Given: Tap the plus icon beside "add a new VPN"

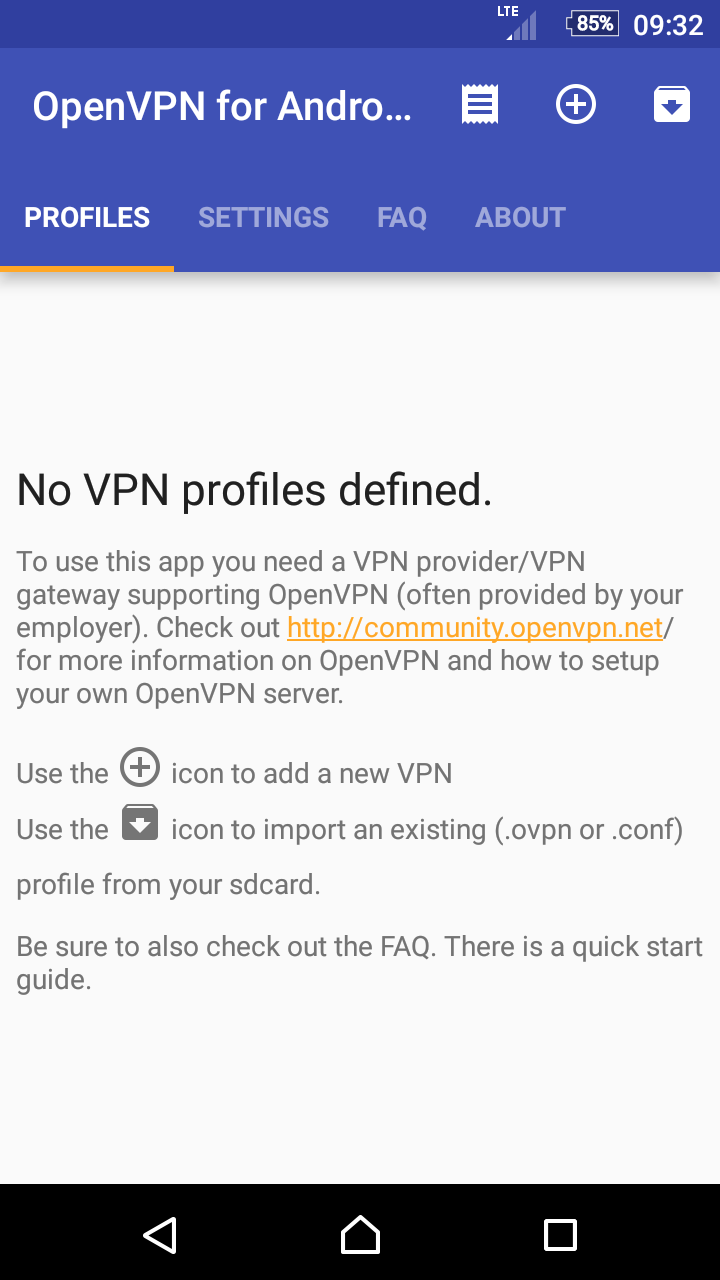Looking at the screenshot, I should pyautogui.click(x=140, y=768).
